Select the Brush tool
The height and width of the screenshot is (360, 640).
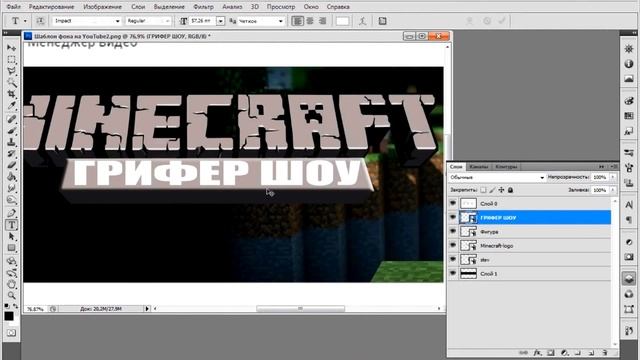(11, 131)
